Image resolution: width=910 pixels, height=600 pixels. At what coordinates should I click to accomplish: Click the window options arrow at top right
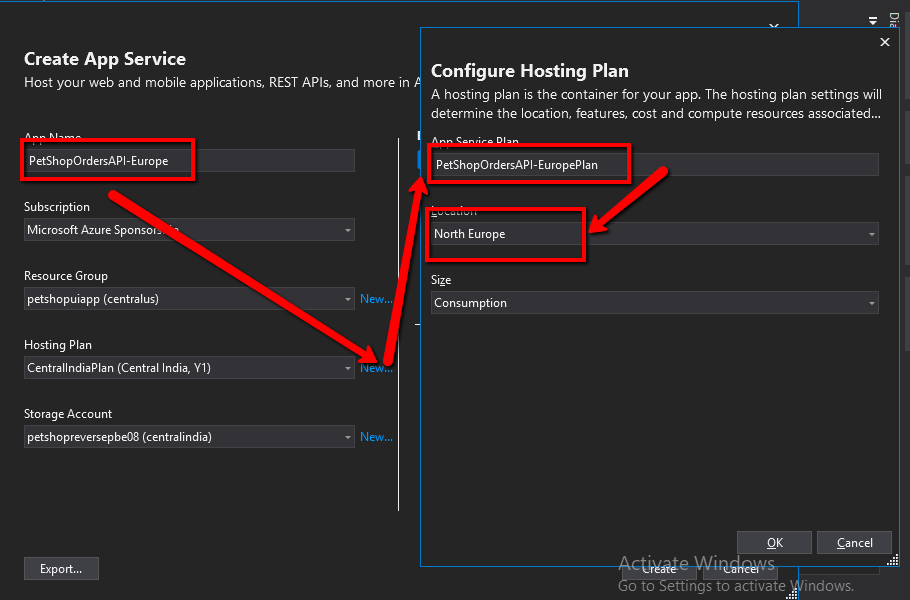pyautogui.click(x=873, y=21)
